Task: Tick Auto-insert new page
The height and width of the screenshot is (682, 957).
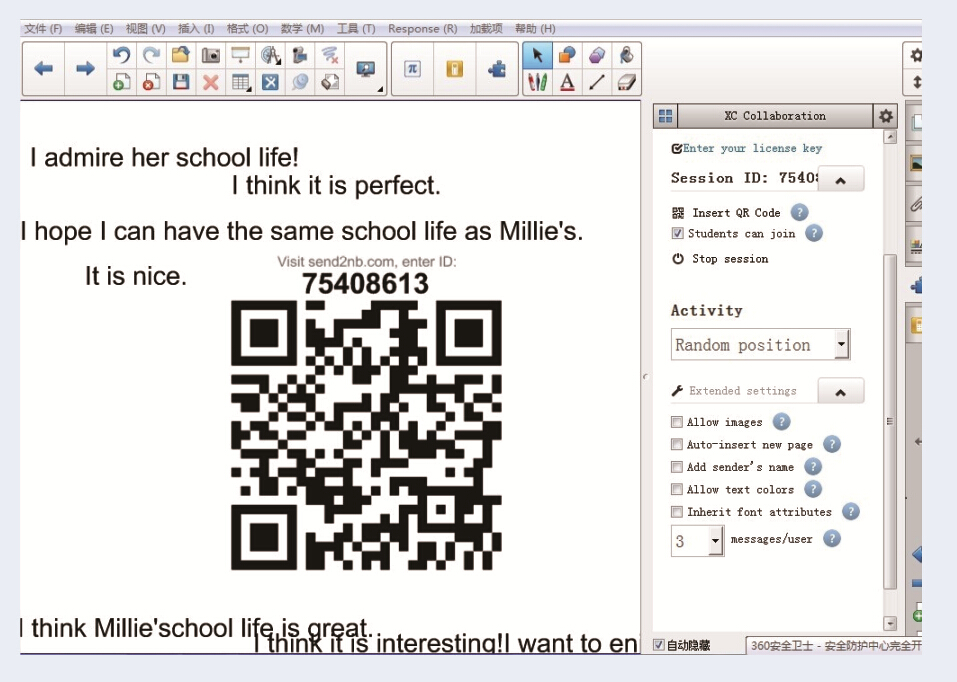Action: pos(676,444)
